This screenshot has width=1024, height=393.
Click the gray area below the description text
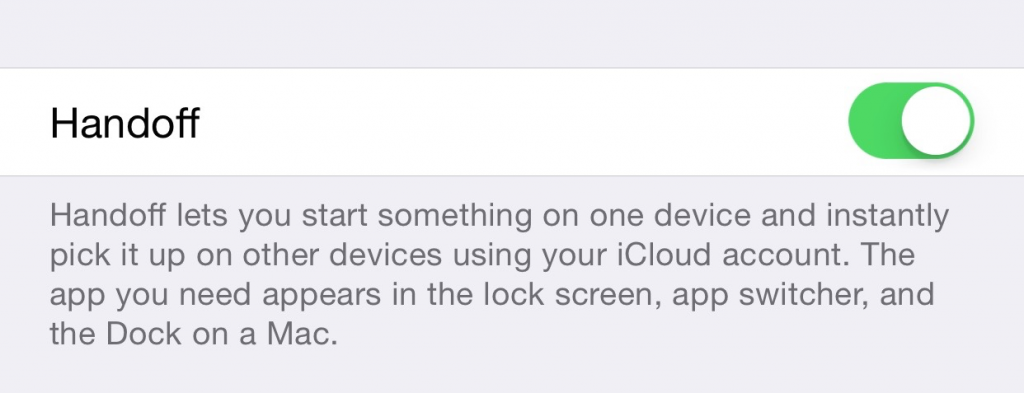(512, 373)
